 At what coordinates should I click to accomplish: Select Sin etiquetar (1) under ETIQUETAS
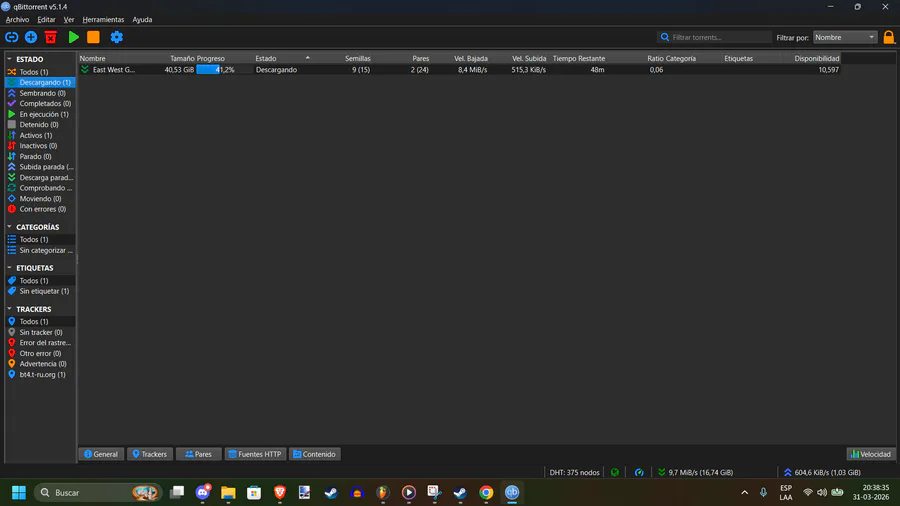coord(40,291)
